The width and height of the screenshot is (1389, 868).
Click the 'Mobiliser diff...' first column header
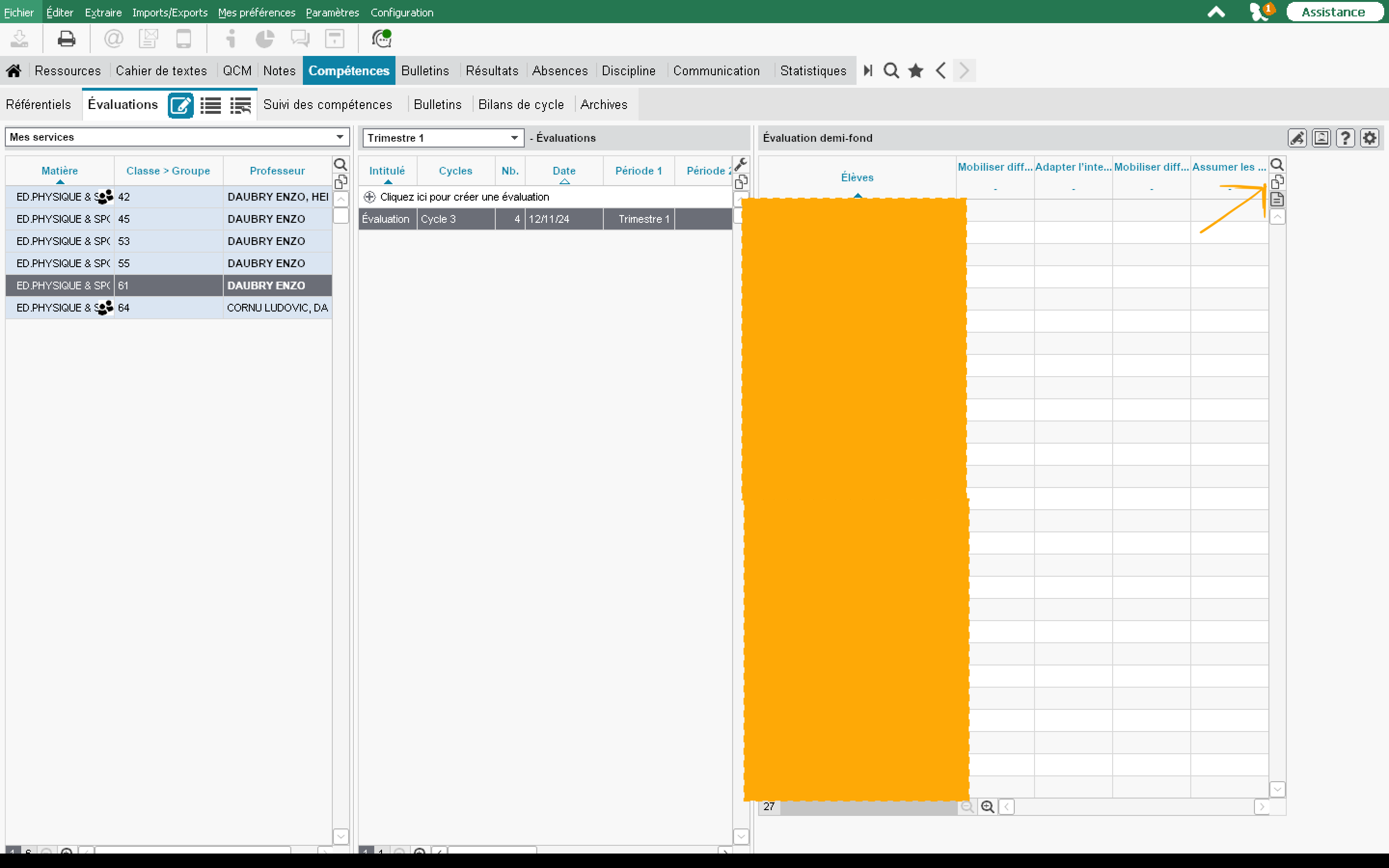[x=994, y=167]
